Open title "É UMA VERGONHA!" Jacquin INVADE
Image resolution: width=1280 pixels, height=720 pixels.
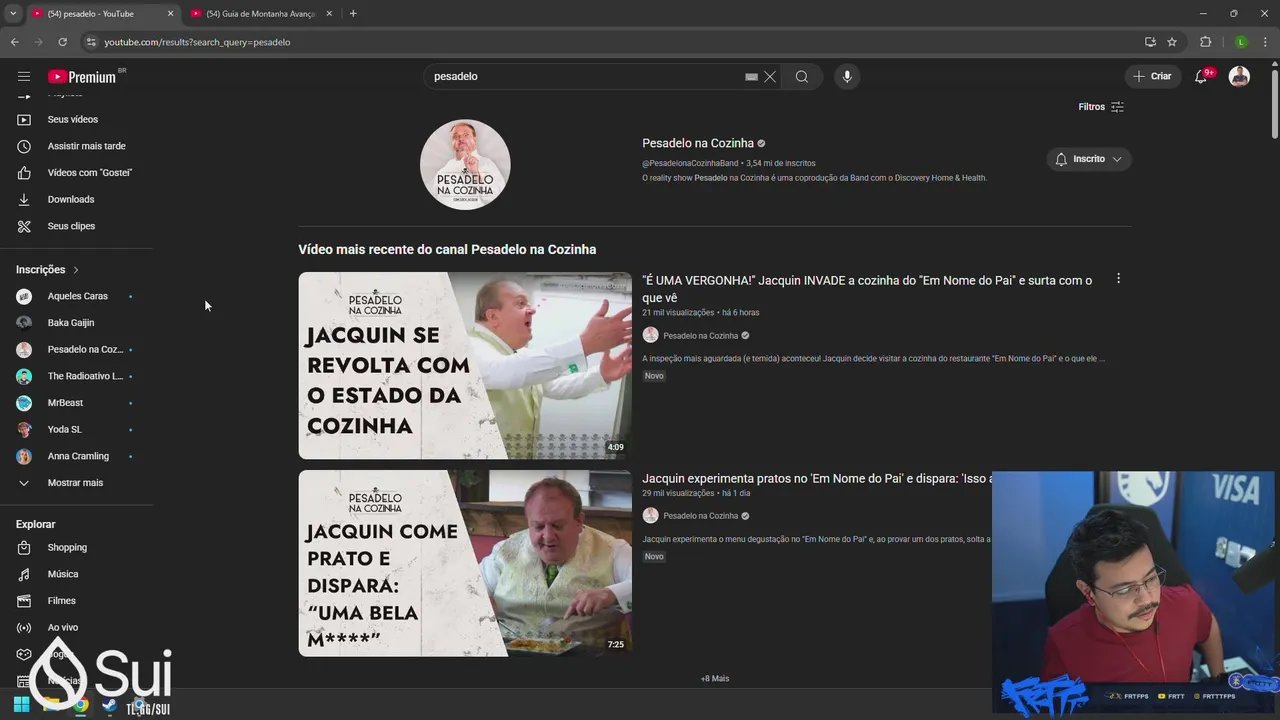click(867, 289)
